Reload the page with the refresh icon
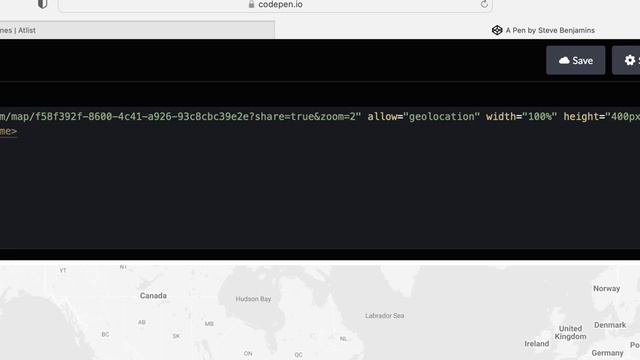Viewport: 640px width, 360px height. click(x=484, y=4)
